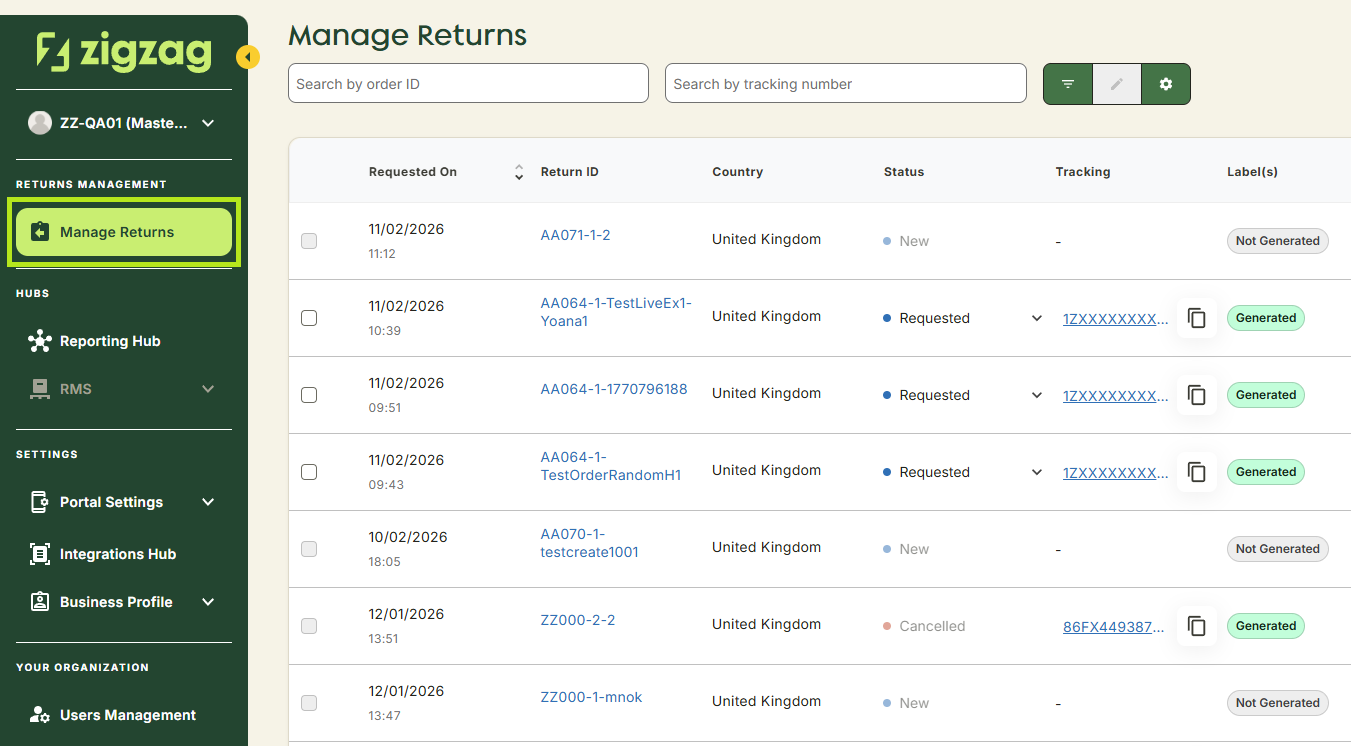Screen dimensions: 1351x746
Task: Click the Search by order ID field
Action: 468,84
